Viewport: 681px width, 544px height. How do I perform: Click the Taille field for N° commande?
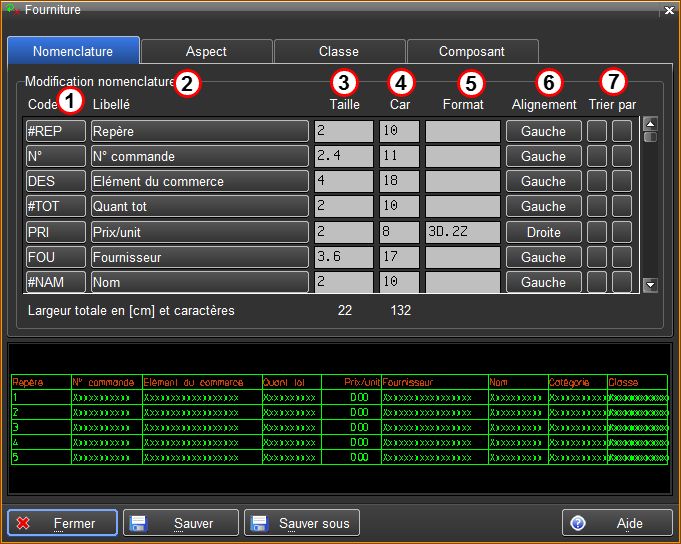coord(343,157)
